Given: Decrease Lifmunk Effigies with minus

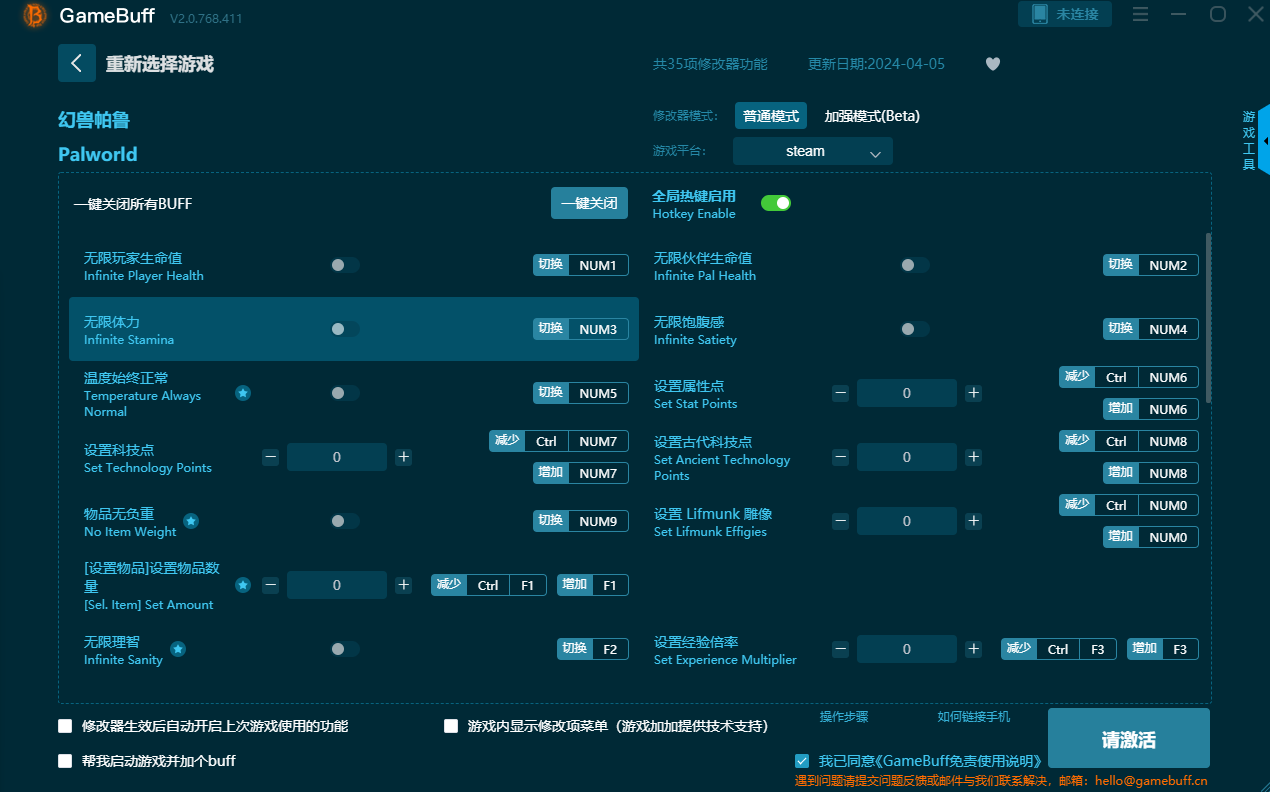Looking at the screenshot, I should coord(841,521).
